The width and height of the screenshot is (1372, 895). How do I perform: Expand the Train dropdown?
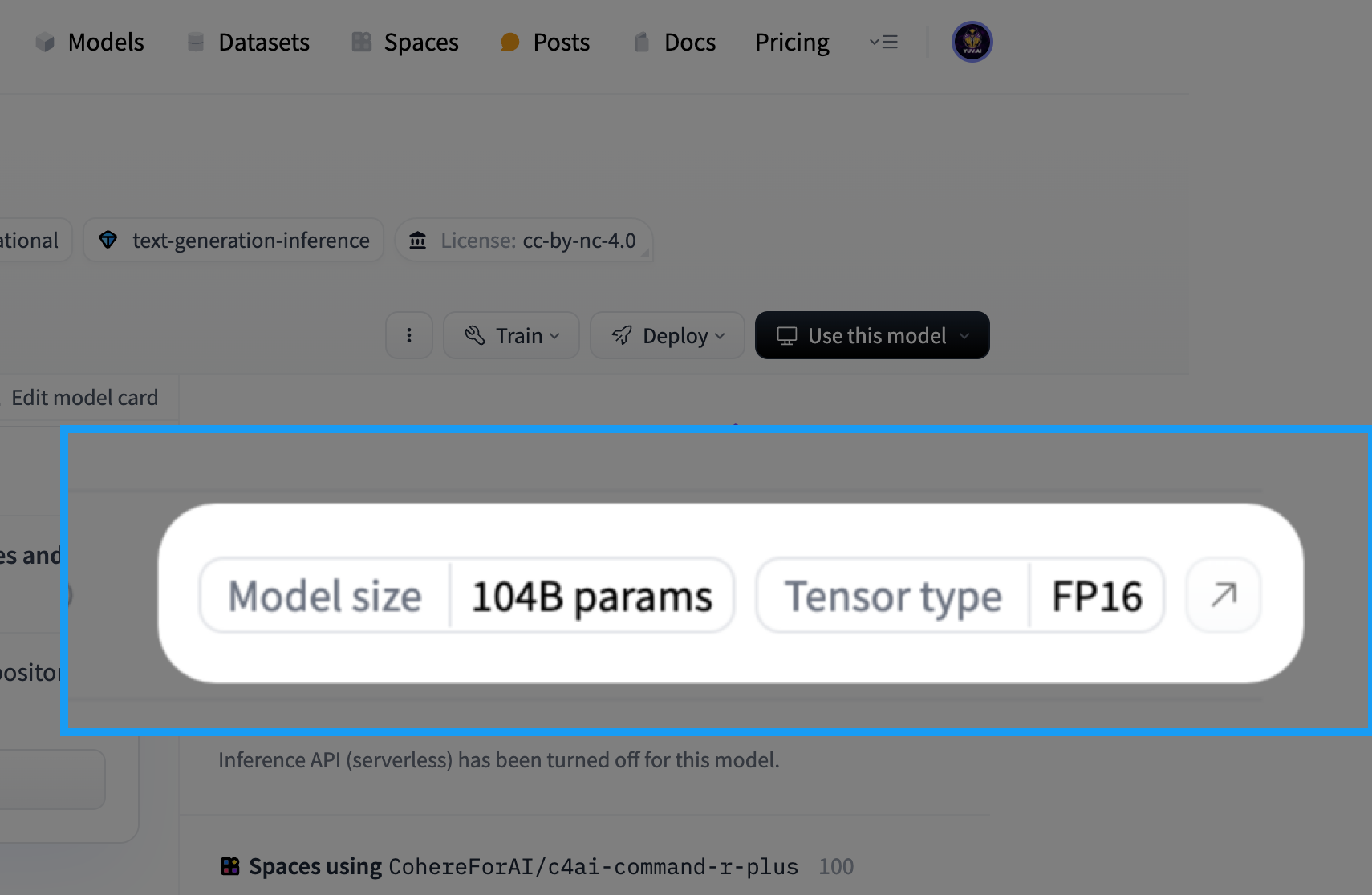click(x=511, y=335)
